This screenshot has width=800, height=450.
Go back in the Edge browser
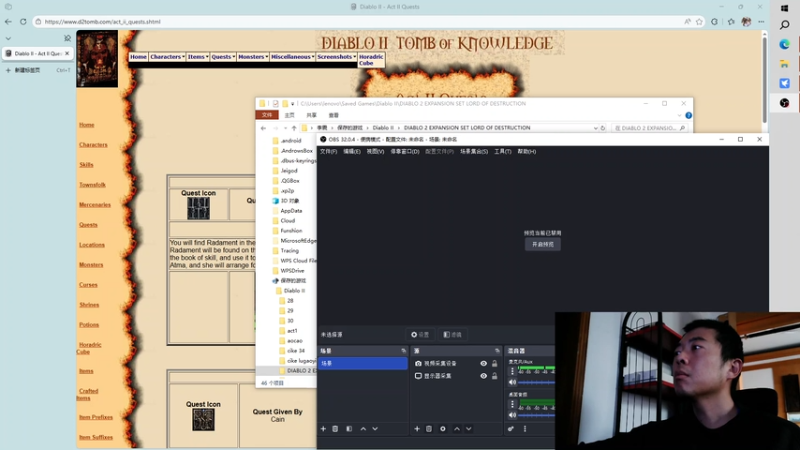(x=8, y=21)
